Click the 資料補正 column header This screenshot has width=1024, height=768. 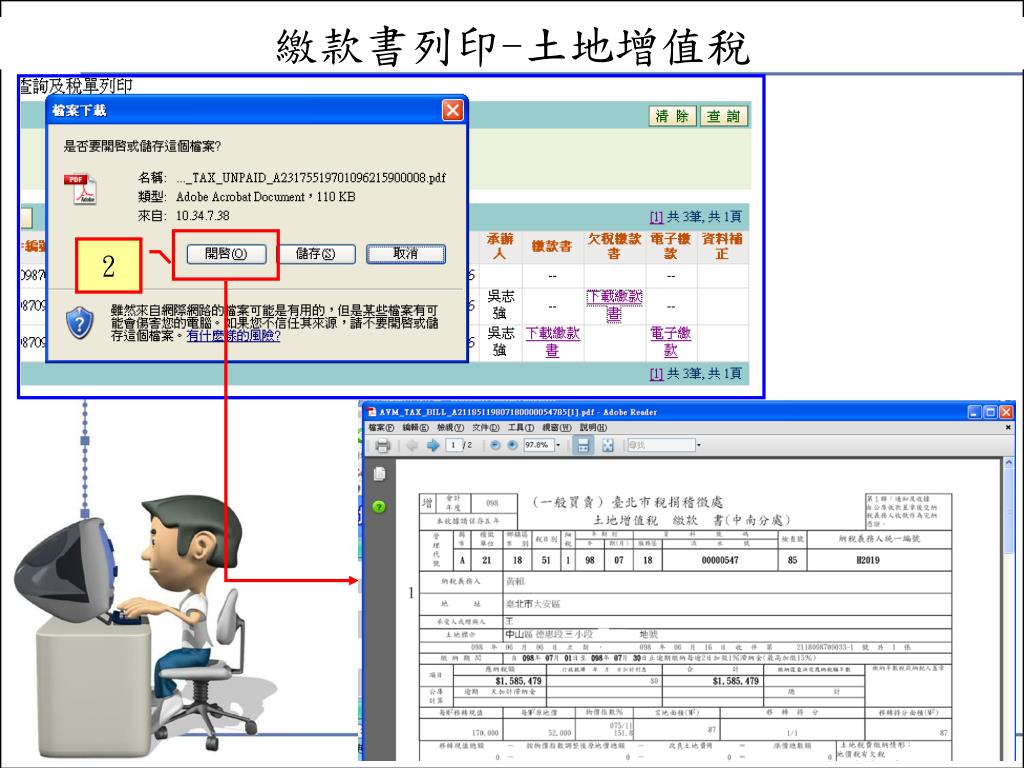pos(722,246)
